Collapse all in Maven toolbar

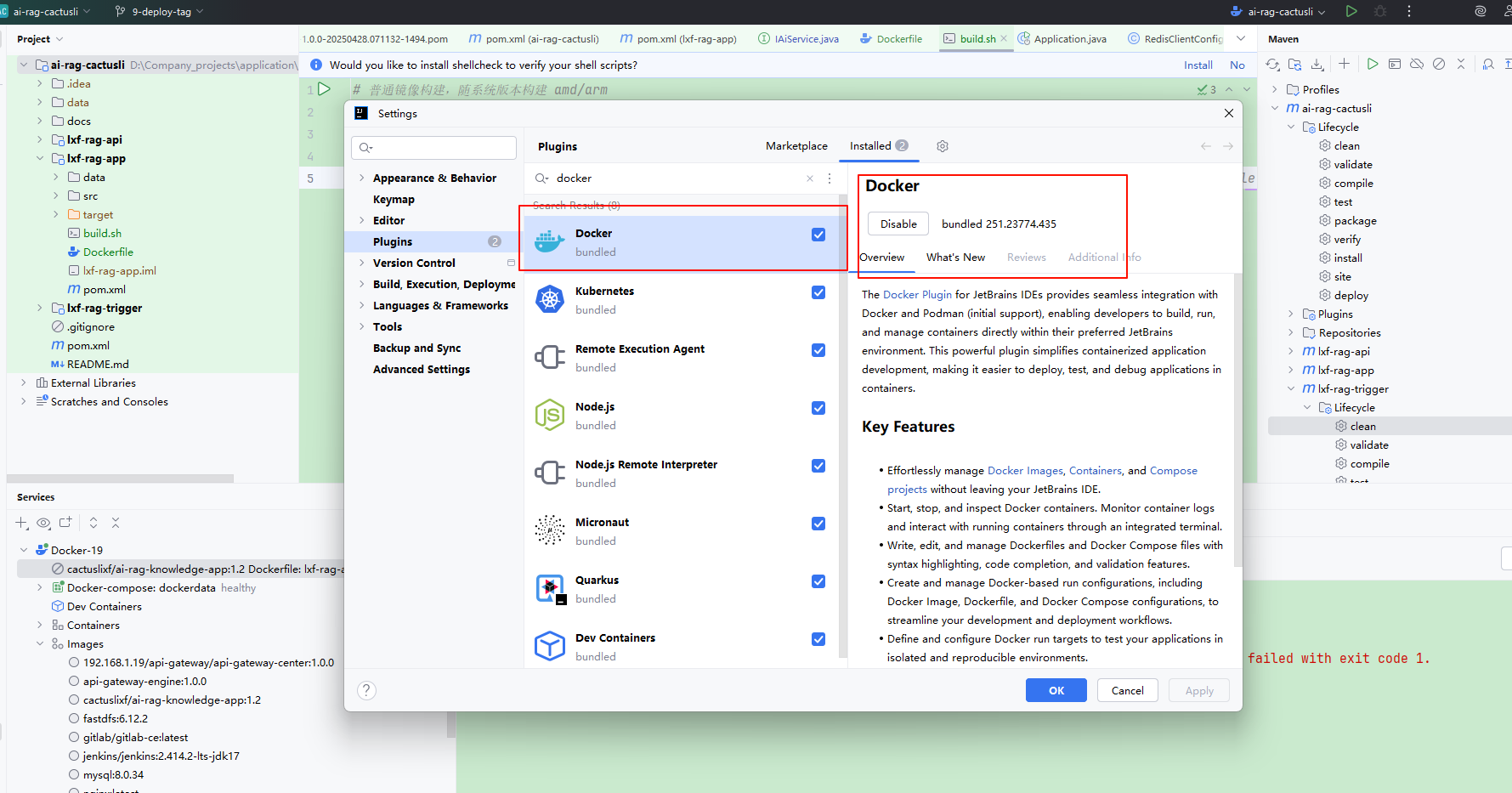pyautogui.click(x=1461, y=64)
